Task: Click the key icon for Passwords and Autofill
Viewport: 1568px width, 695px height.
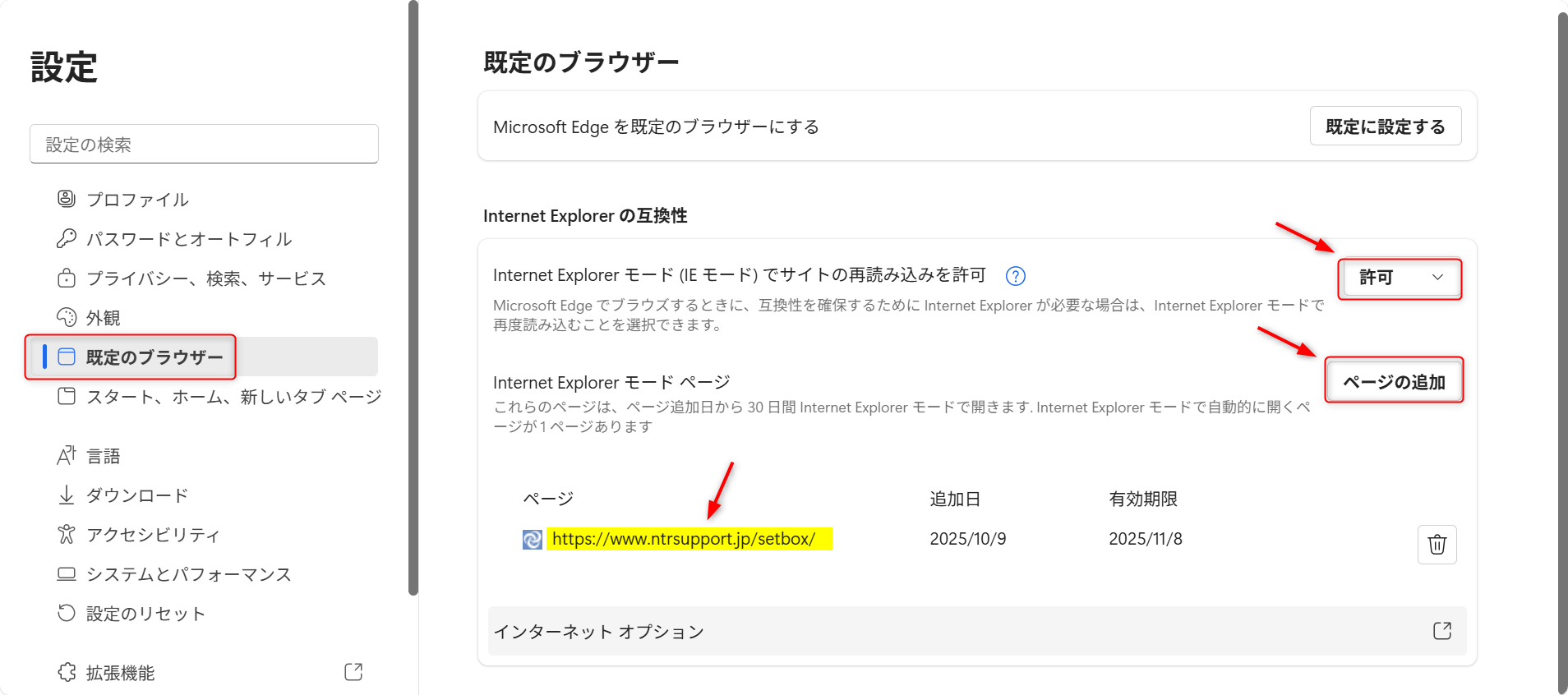Action: pyautogui.click(x=67, y=238)
